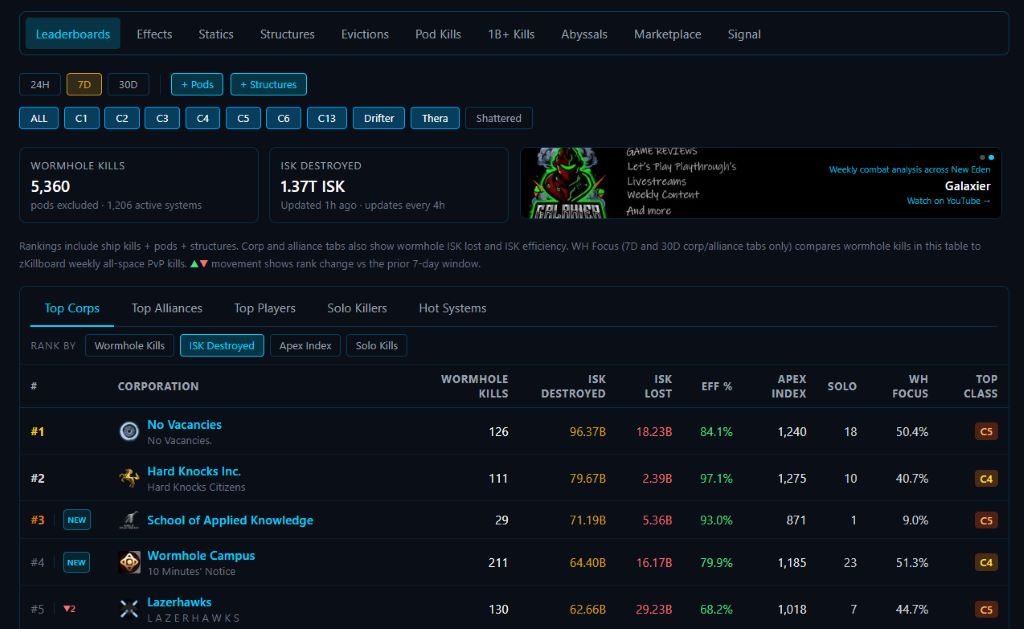Toggle the C1 class filter
1024x629 pixels.
click(82, 118)
